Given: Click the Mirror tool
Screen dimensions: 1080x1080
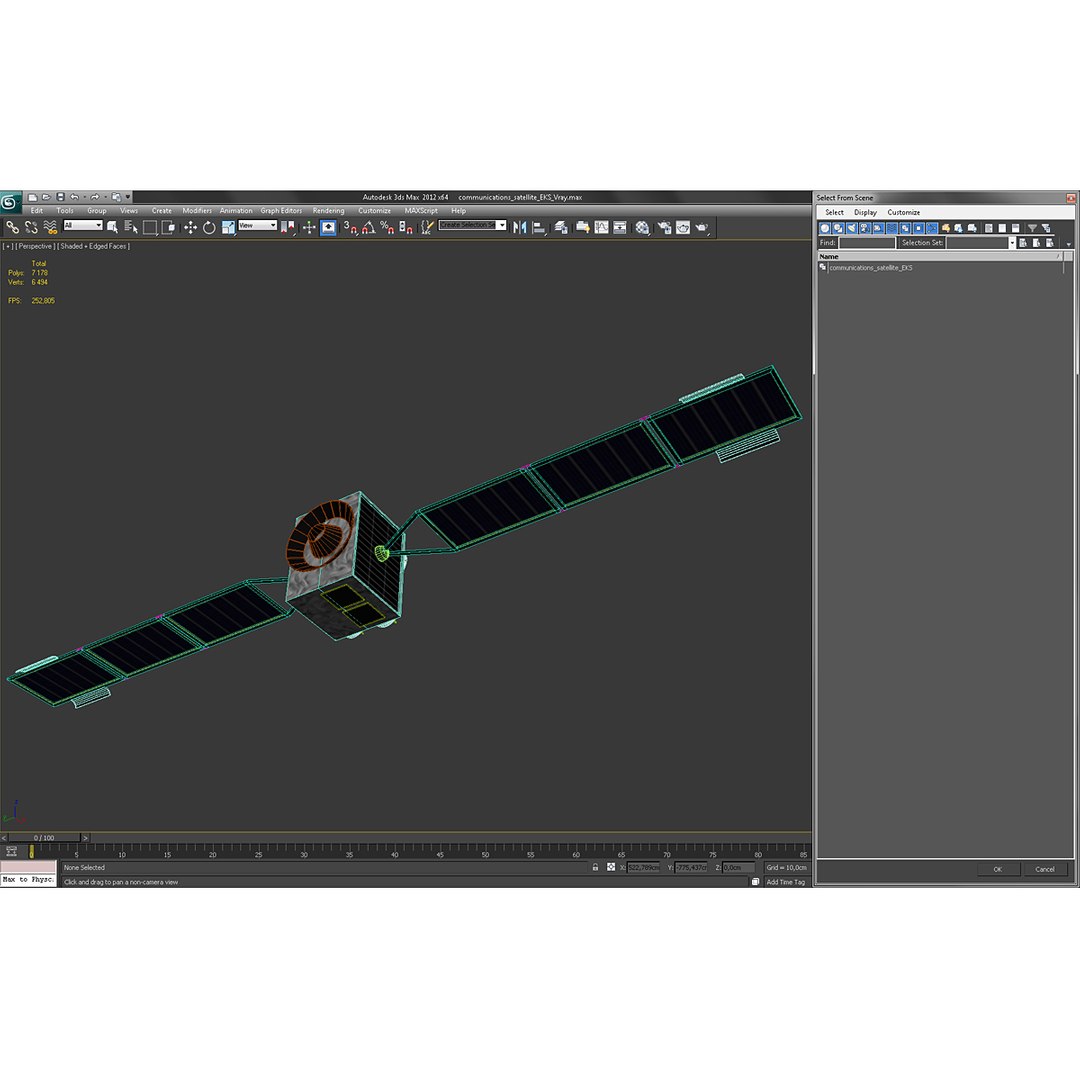Looking at the screenshot, I should coord(520,227).
